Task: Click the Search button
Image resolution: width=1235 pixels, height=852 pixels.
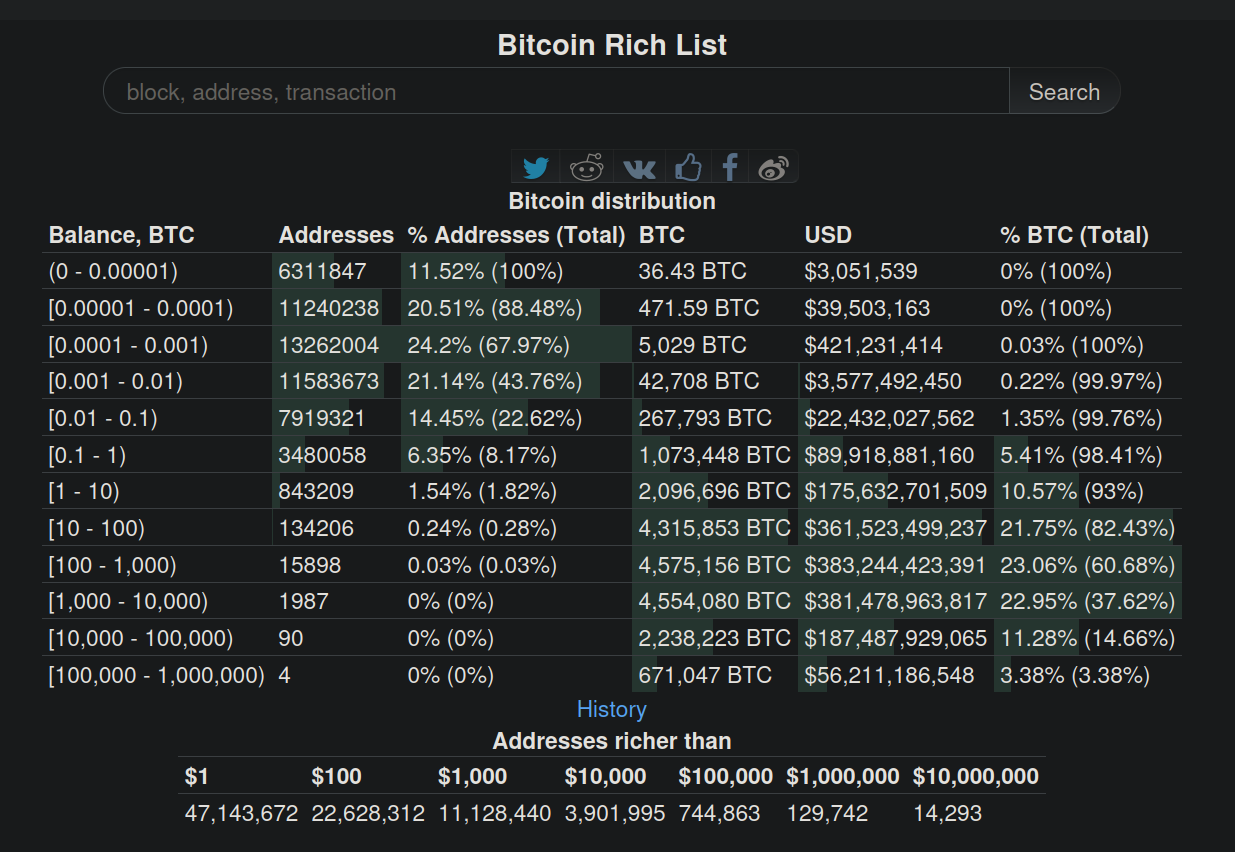Action: pyautogui.click(x=1064, y=91)
